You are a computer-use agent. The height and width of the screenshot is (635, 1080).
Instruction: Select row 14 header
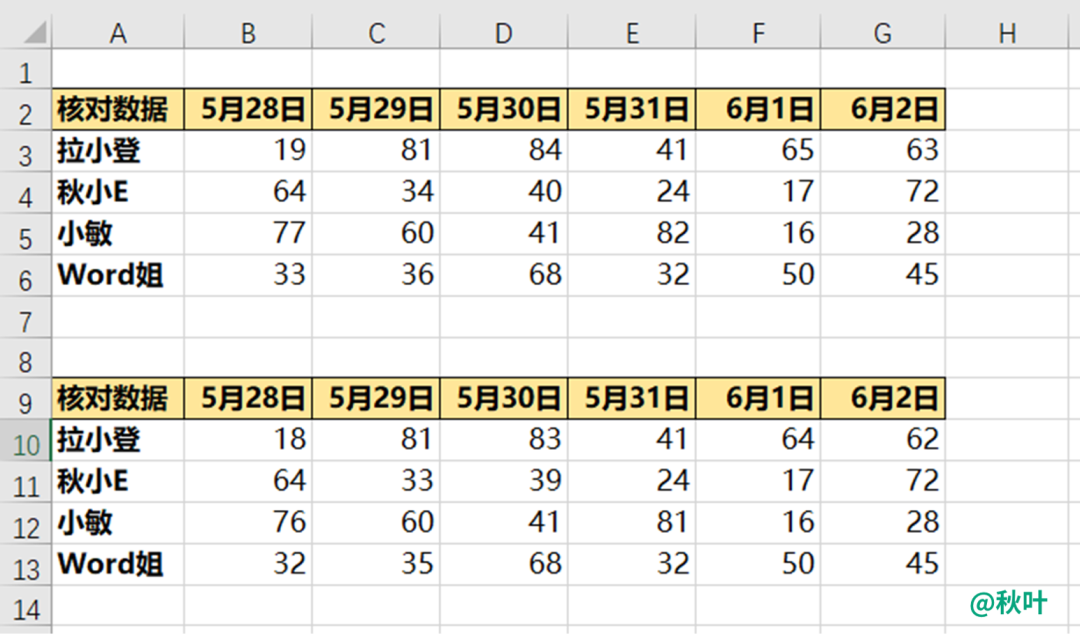tap(25, 607)
